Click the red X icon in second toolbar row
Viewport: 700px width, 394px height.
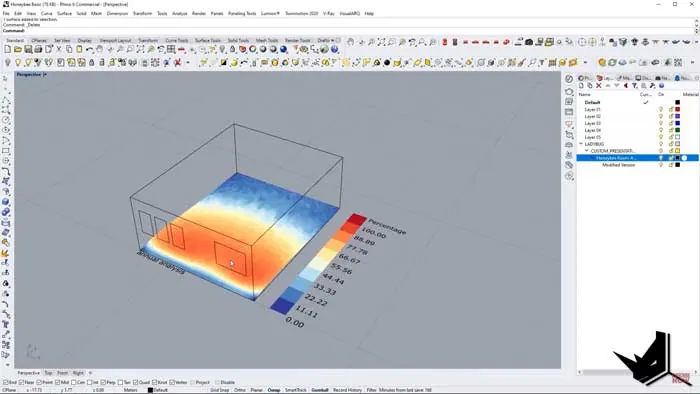coord(178,62)
